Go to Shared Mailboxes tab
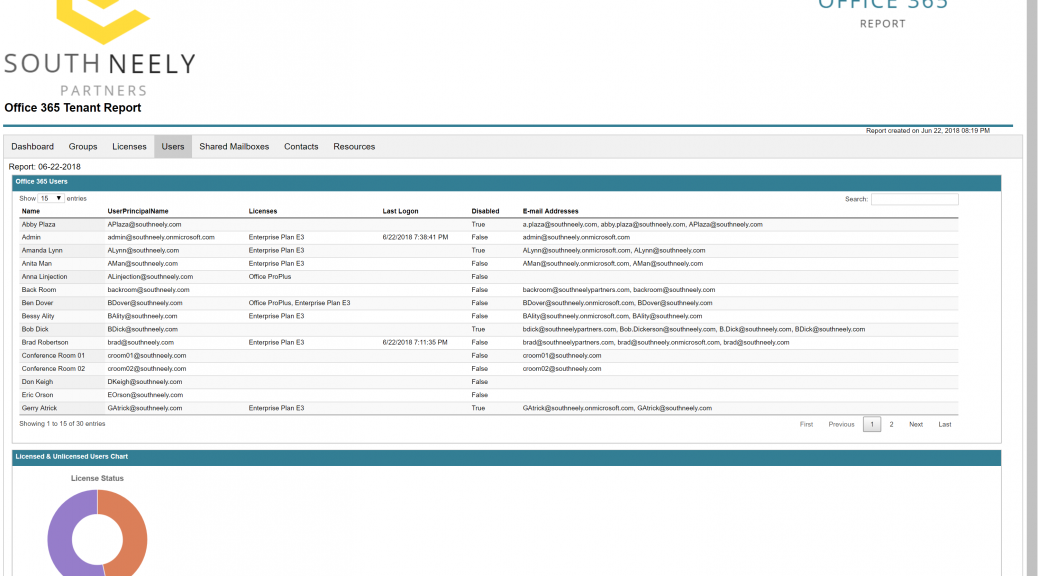The image size is (1038, 576). point(234,146)
